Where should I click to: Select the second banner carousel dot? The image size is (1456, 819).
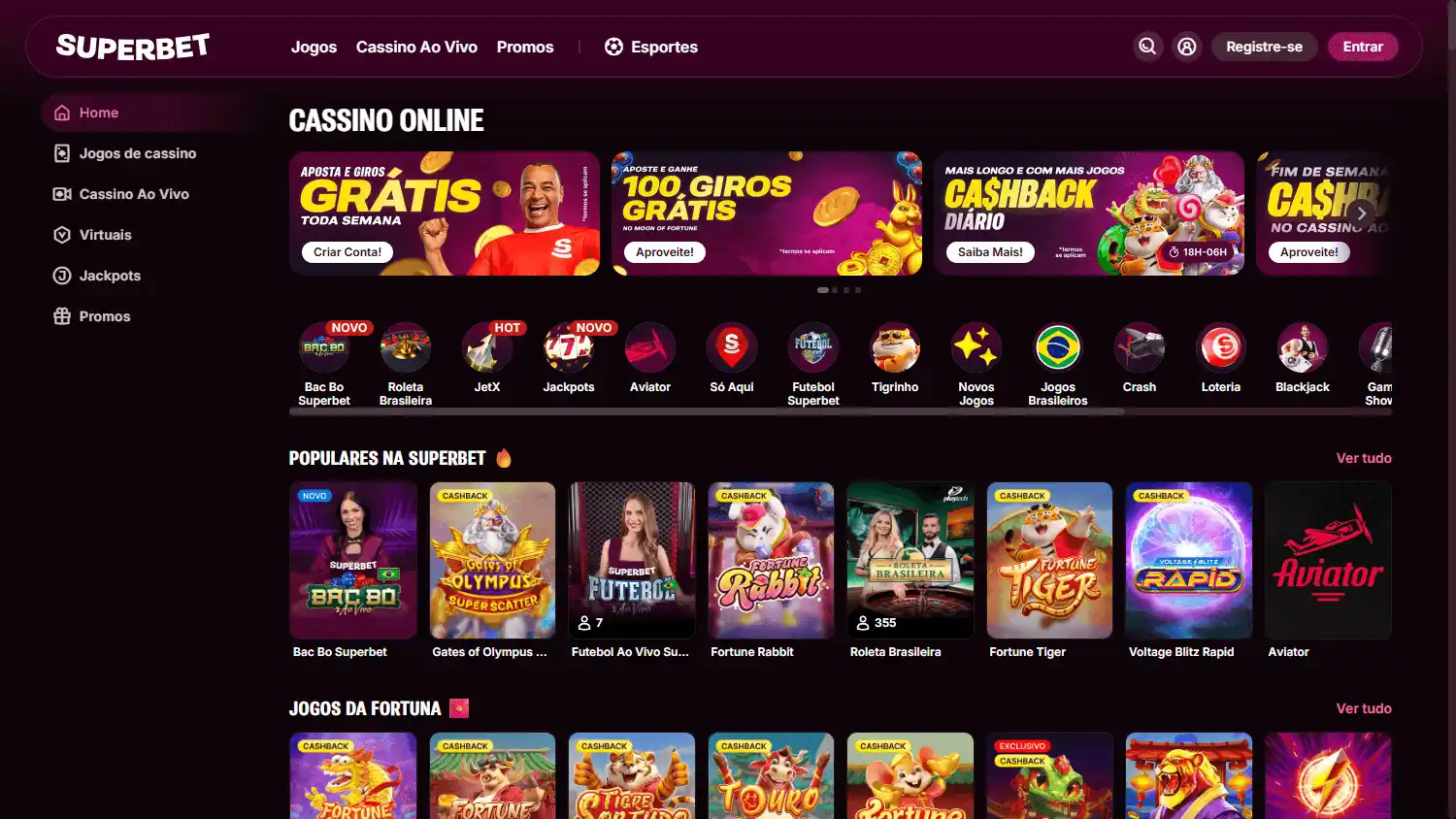click(835, 290)
